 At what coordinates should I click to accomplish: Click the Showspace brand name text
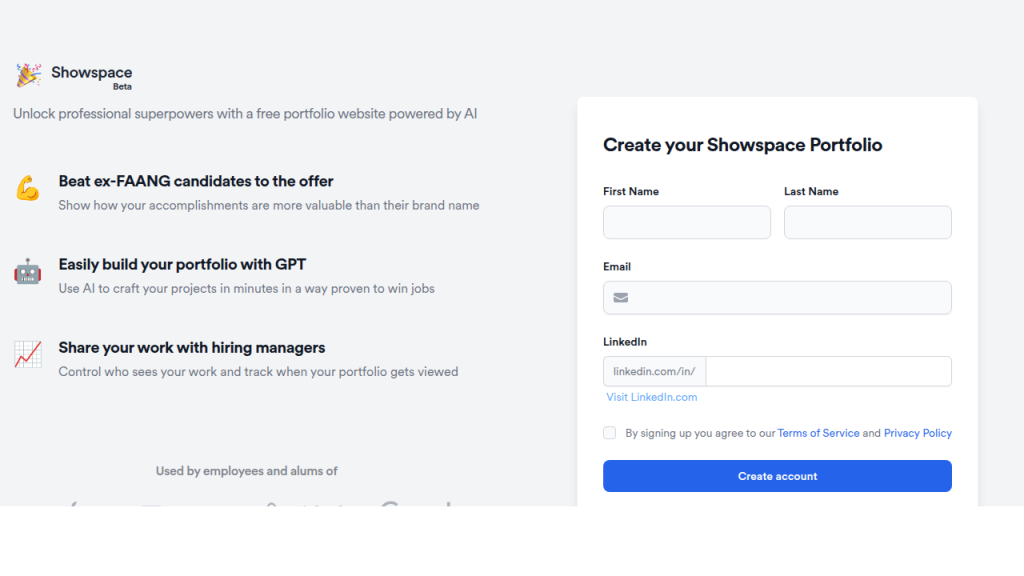pos(91,72)
